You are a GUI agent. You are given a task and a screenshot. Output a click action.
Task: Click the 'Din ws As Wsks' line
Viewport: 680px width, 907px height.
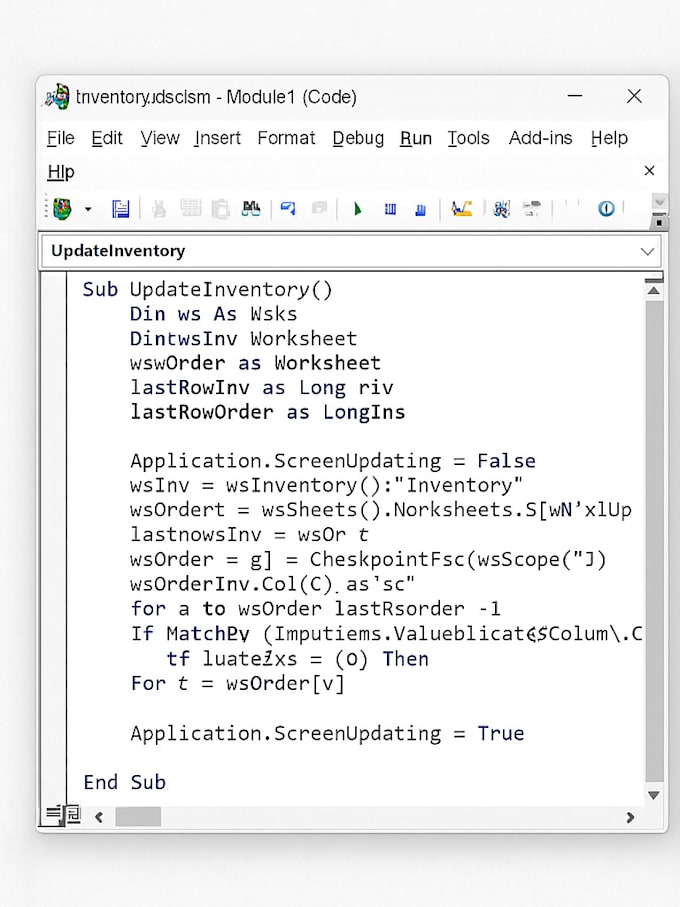pyautogui.click(x=213, y=314)
